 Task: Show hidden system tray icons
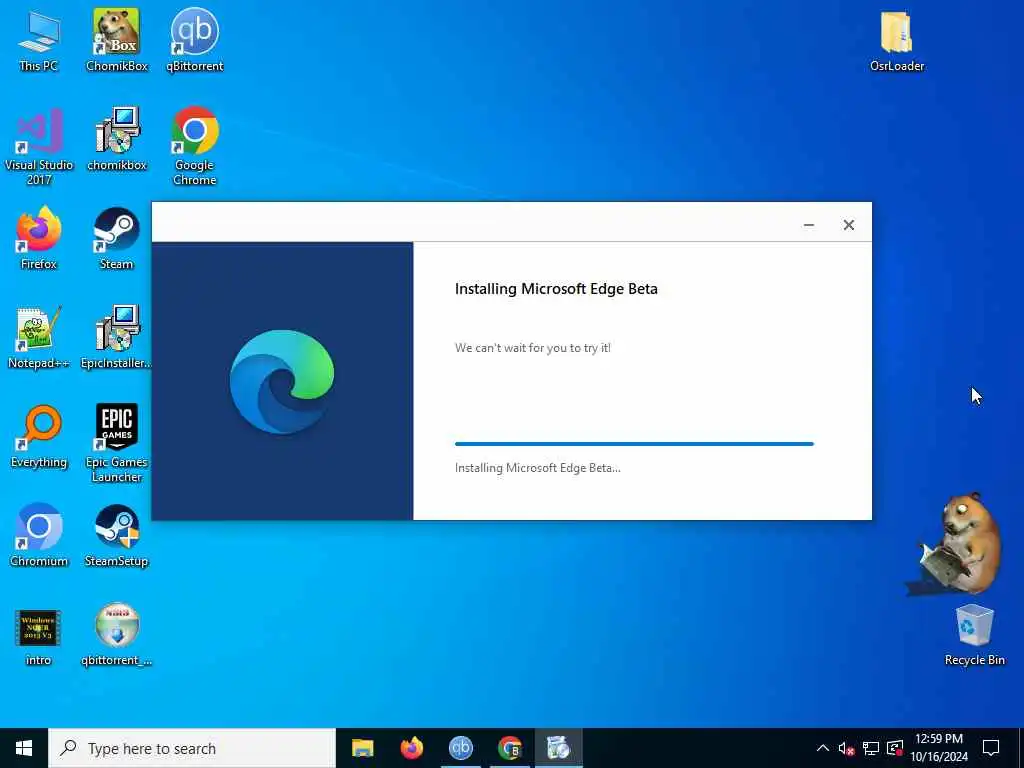coord(823,748)
